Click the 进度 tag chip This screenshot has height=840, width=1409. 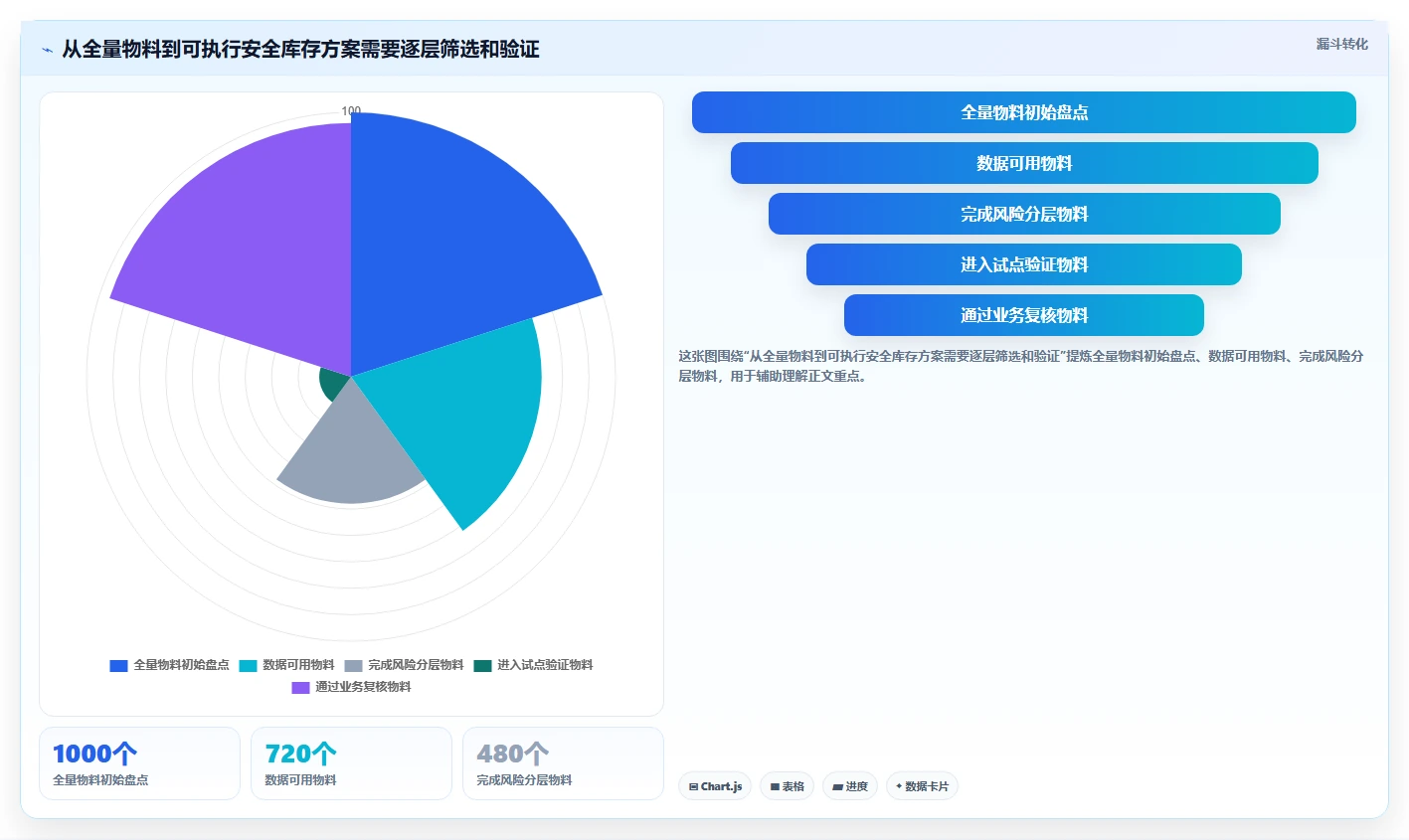[850, 786]
